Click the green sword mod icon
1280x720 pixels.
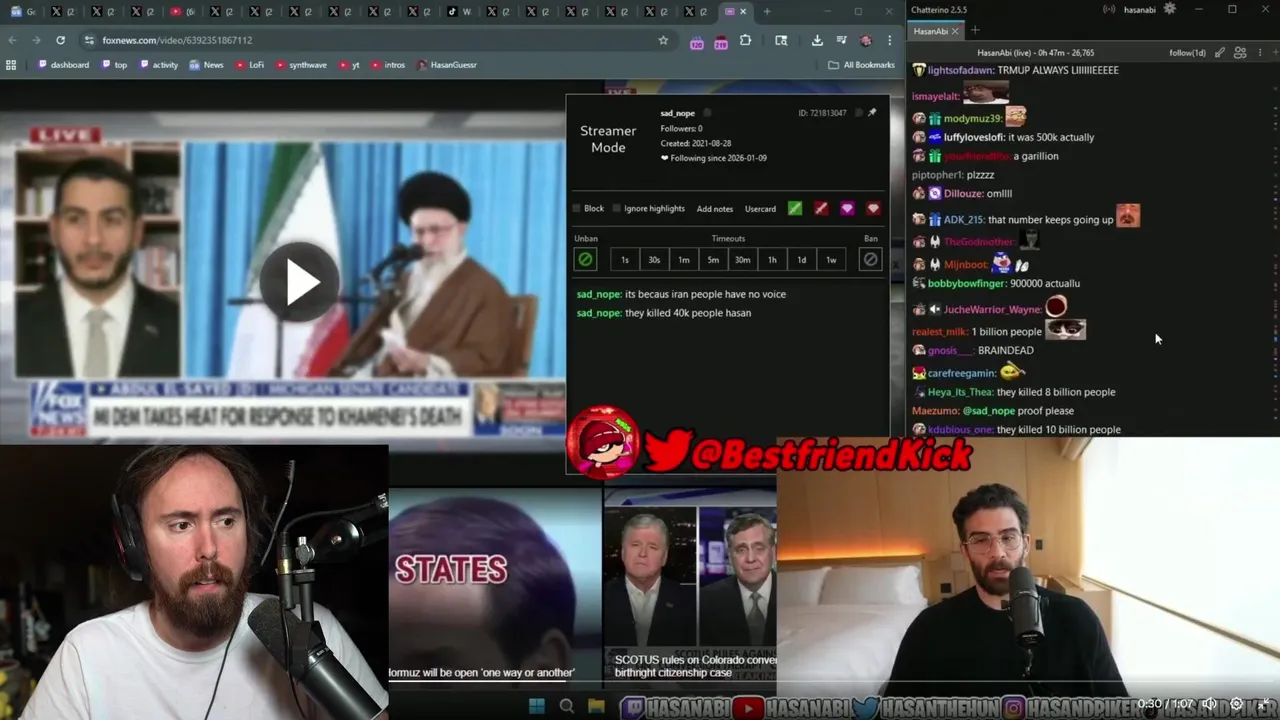click(x=795, y=208)
